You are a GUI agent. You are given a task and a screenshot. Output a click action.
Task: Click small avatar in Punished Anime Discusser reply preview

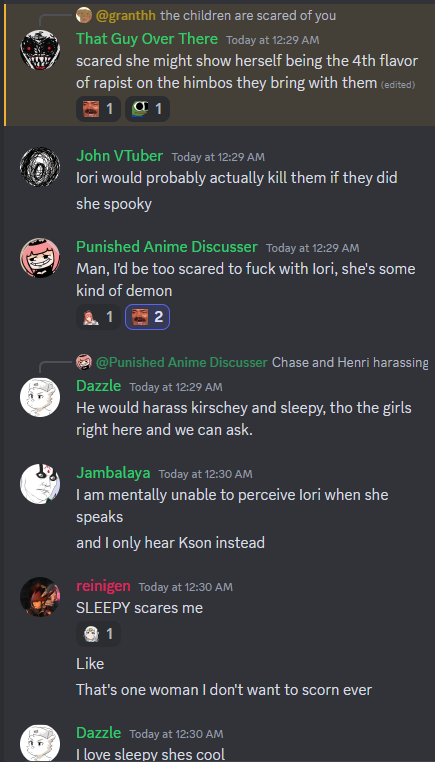(84, 362)
